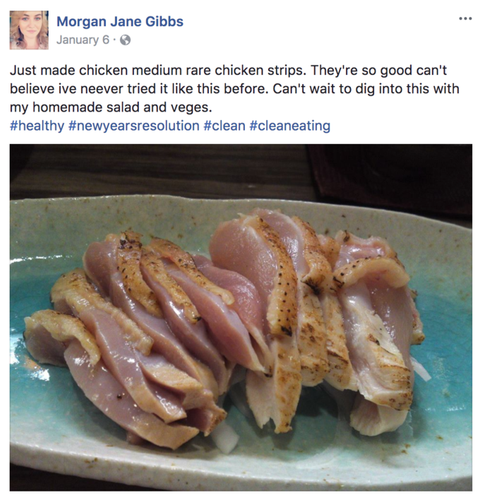Screen dimensions: 480x500
Task: Follow the #healthy hashtag
Action: (x=37, y=126)
